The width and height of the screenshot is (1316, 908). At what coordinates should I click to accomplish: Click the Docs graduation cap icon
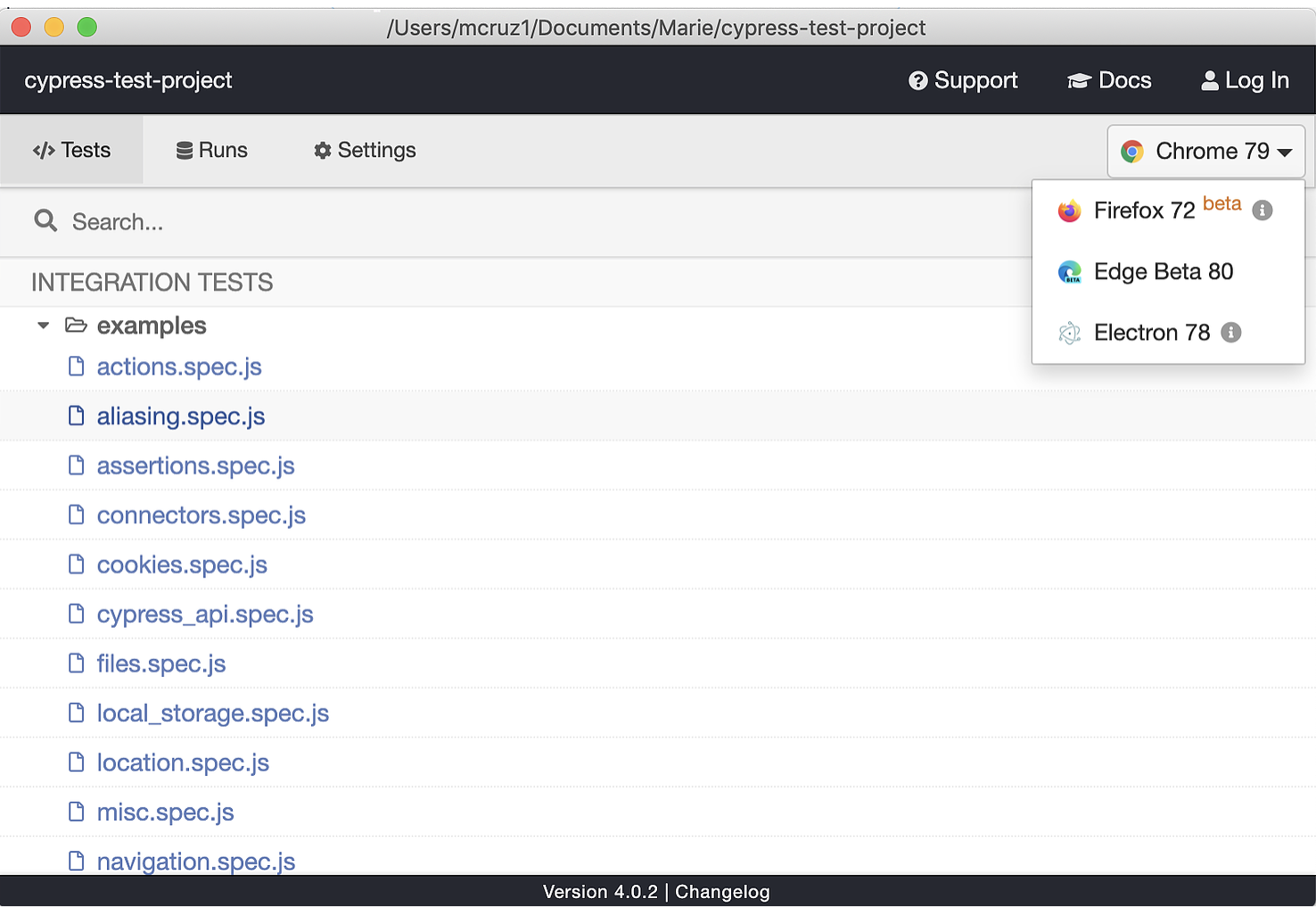pos(1079,81)
